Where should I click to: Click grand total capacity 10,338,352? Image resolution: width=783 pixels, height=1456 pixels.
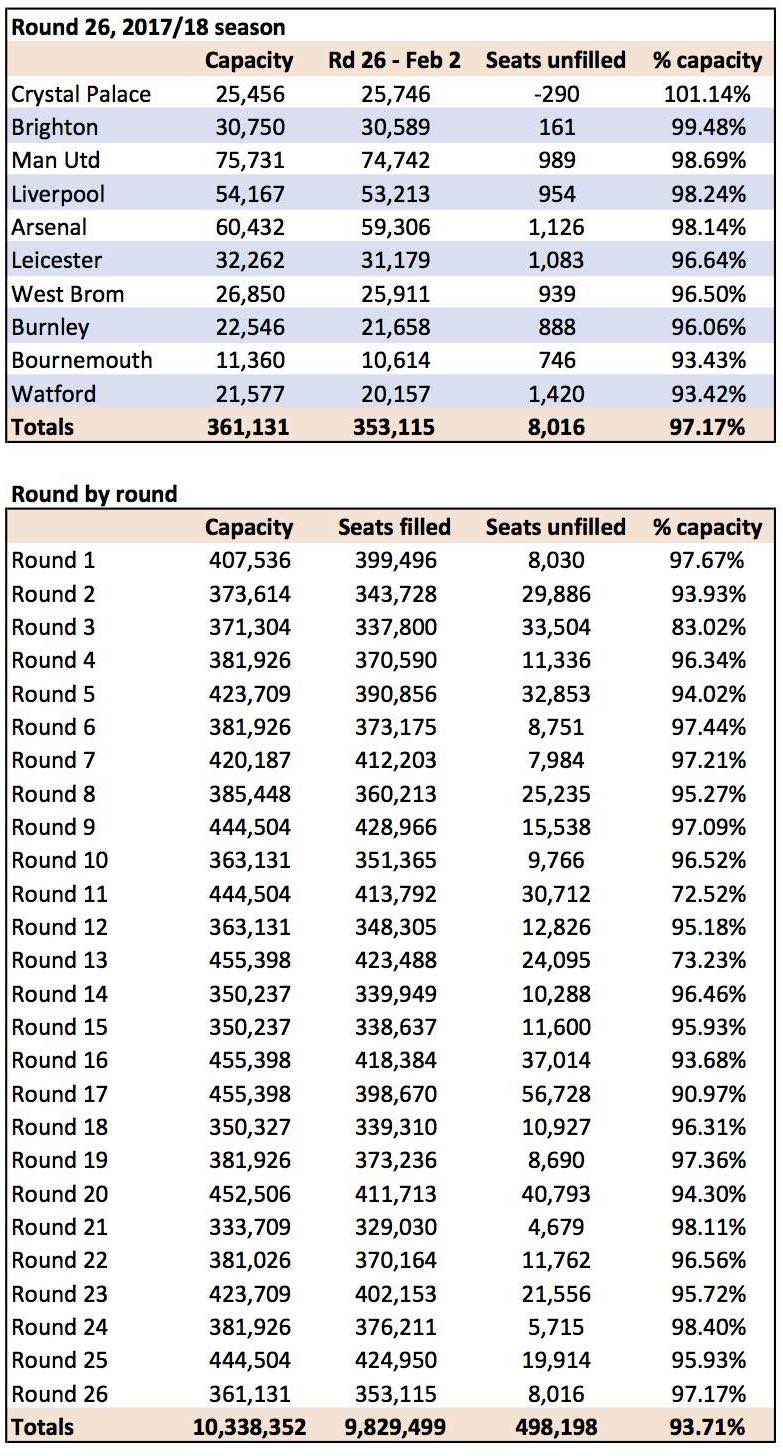249,1426
